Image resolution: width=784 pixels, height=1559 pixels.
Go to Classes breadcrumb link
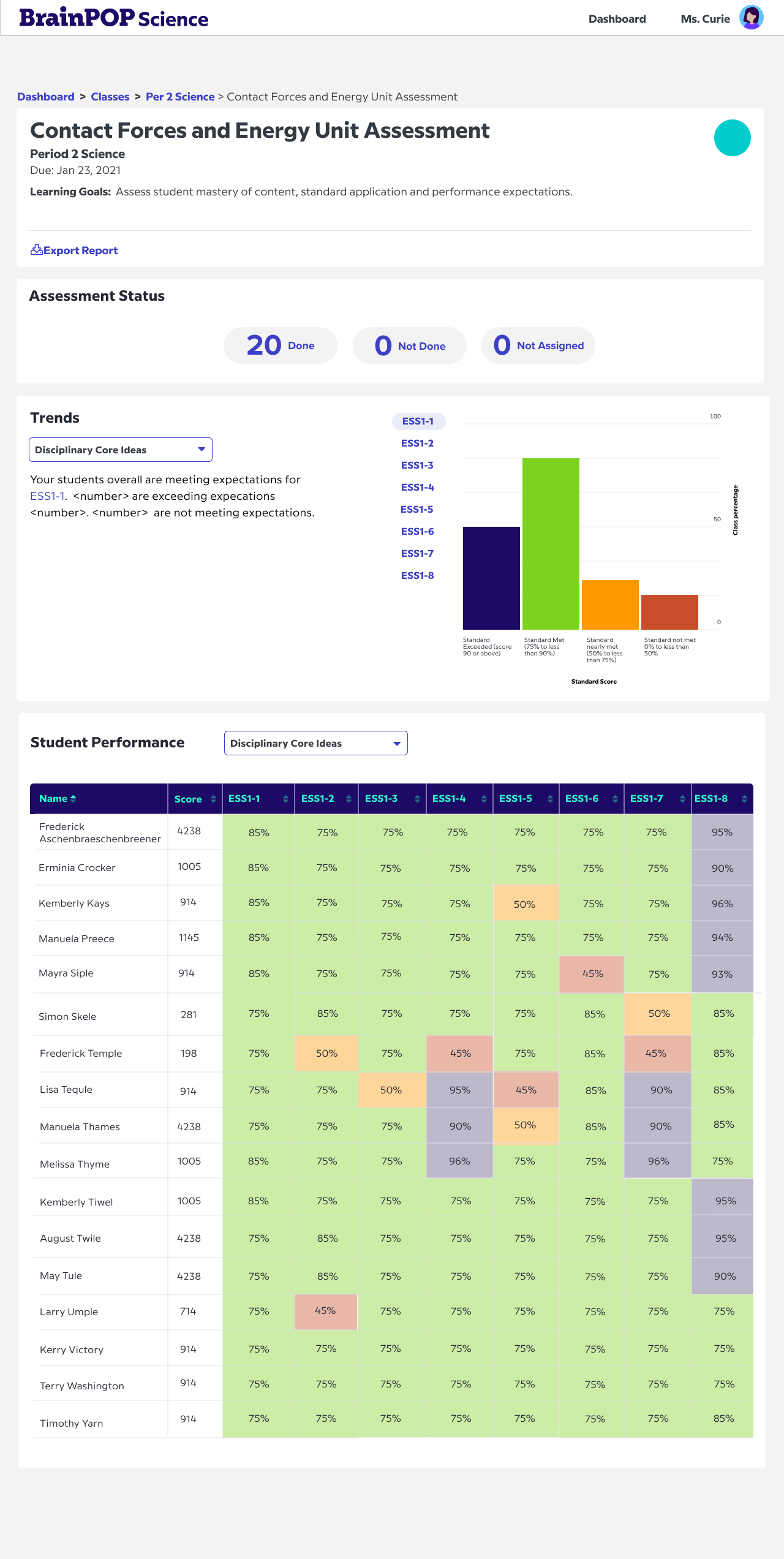[110, 97]
